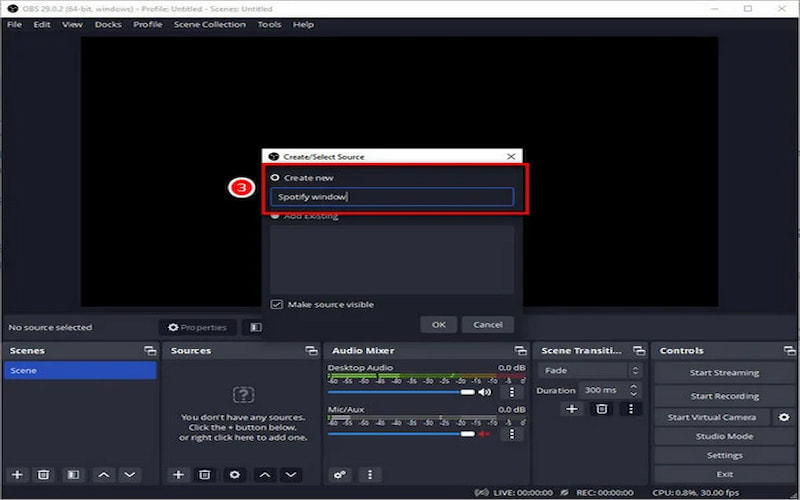800x500 pixels.
Task: Adjust the Duration 300 ms stepper arrows
Action: coord(634,390)
